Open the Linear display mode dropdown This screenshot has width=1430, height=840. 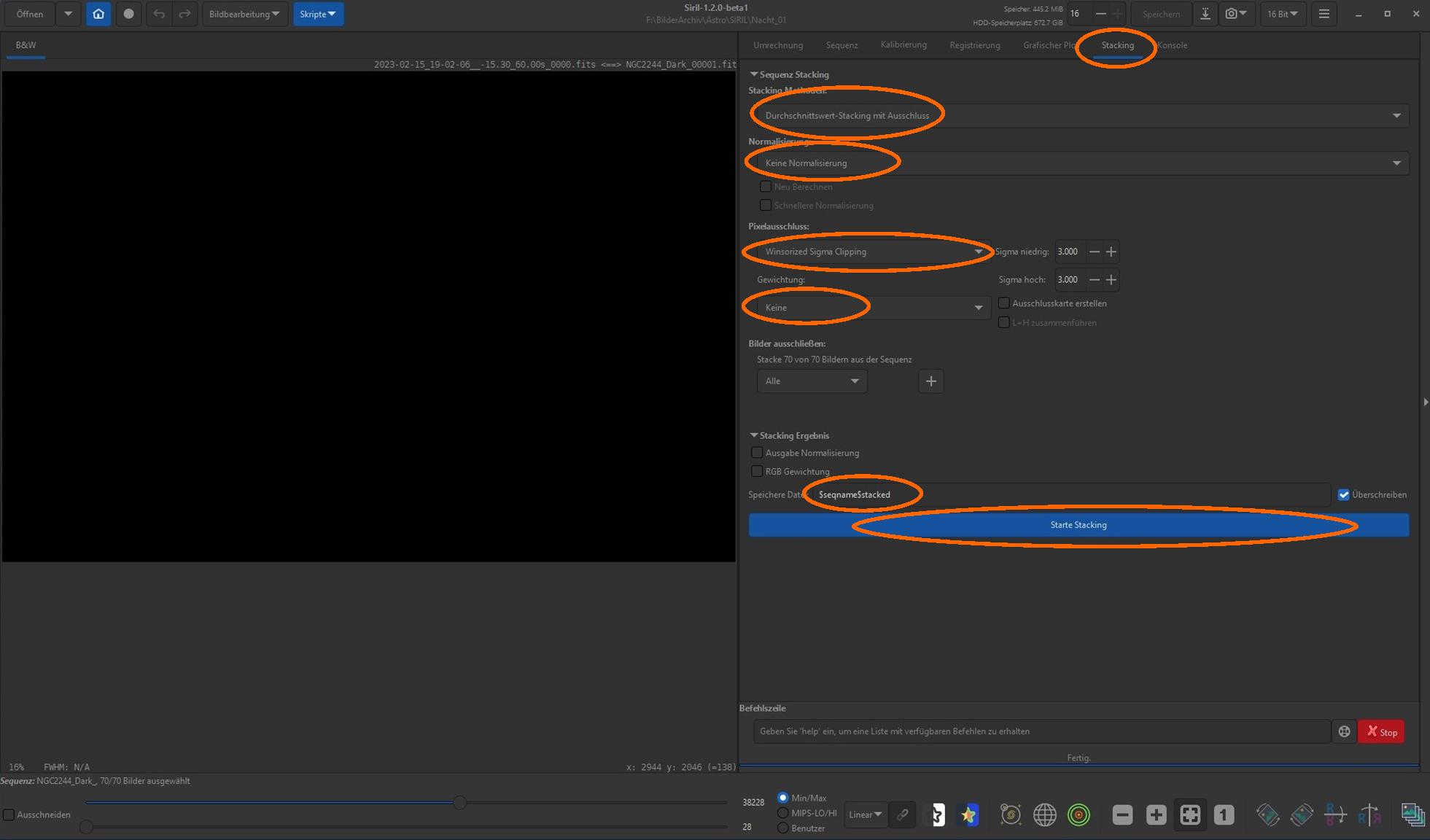866,814
